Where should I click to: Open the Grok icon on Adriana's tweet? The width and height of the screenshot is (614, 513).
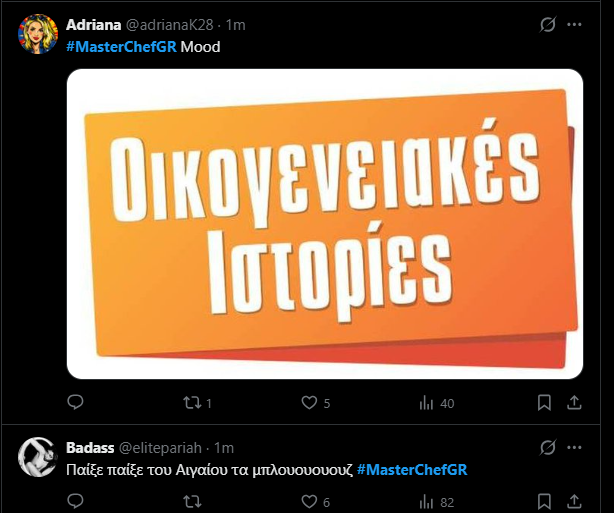[546, 24]
